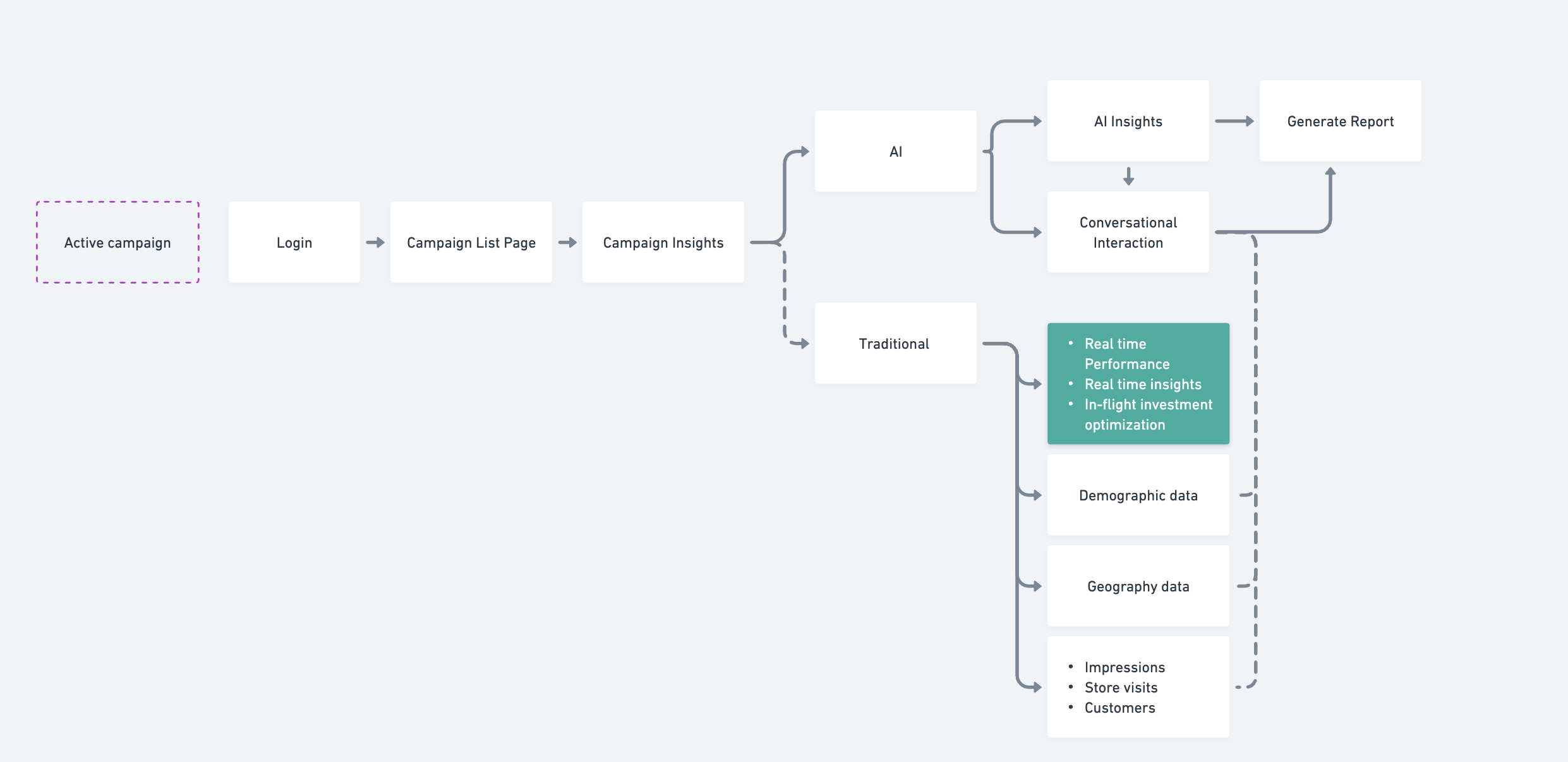The height and width of the screenshot is (762, 1568).
Task: Click down arrow below AI Insights
Action: [x=1128, y=176]
